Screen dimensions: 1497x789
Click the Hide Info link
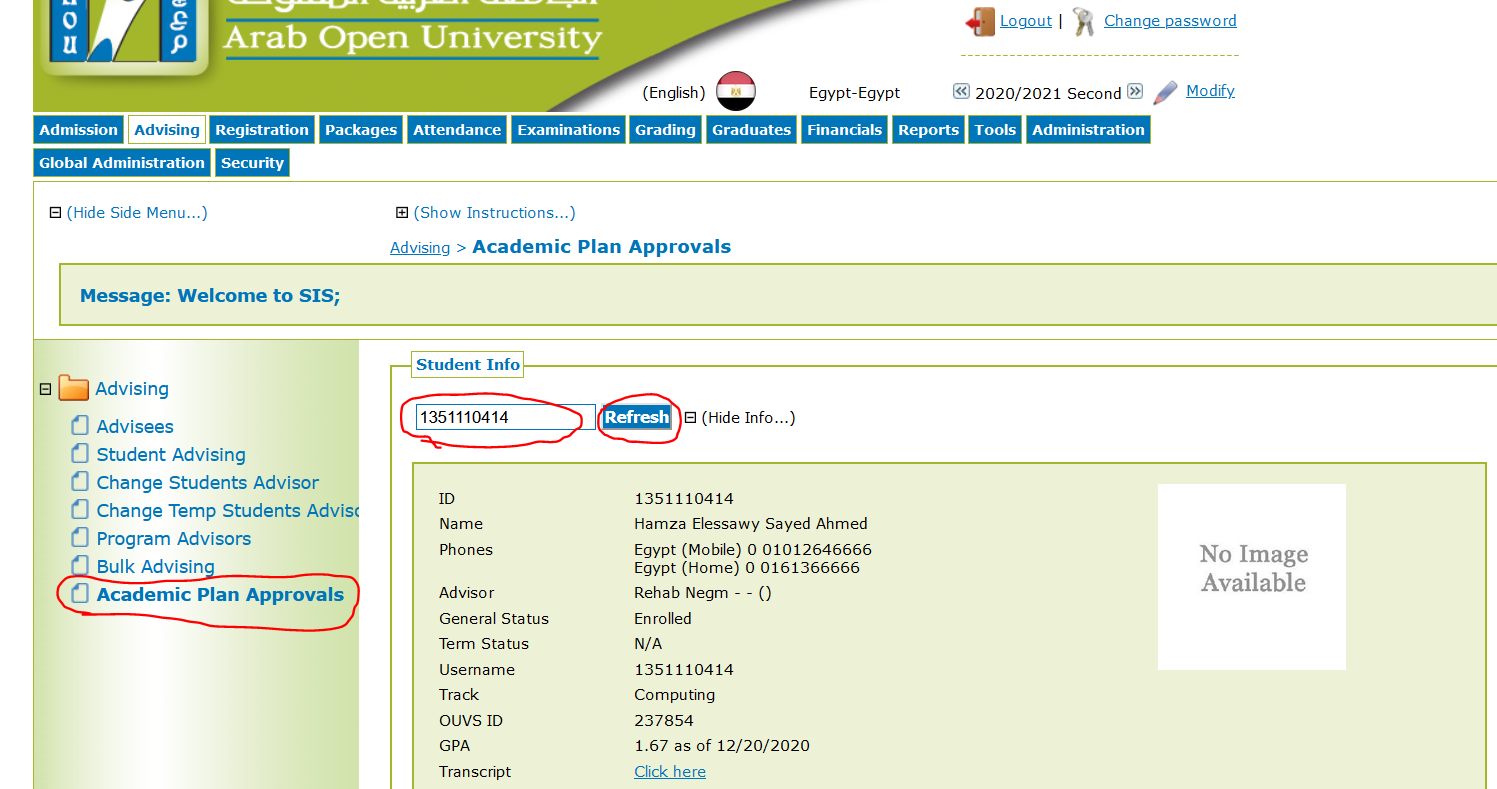coord(748,418)
